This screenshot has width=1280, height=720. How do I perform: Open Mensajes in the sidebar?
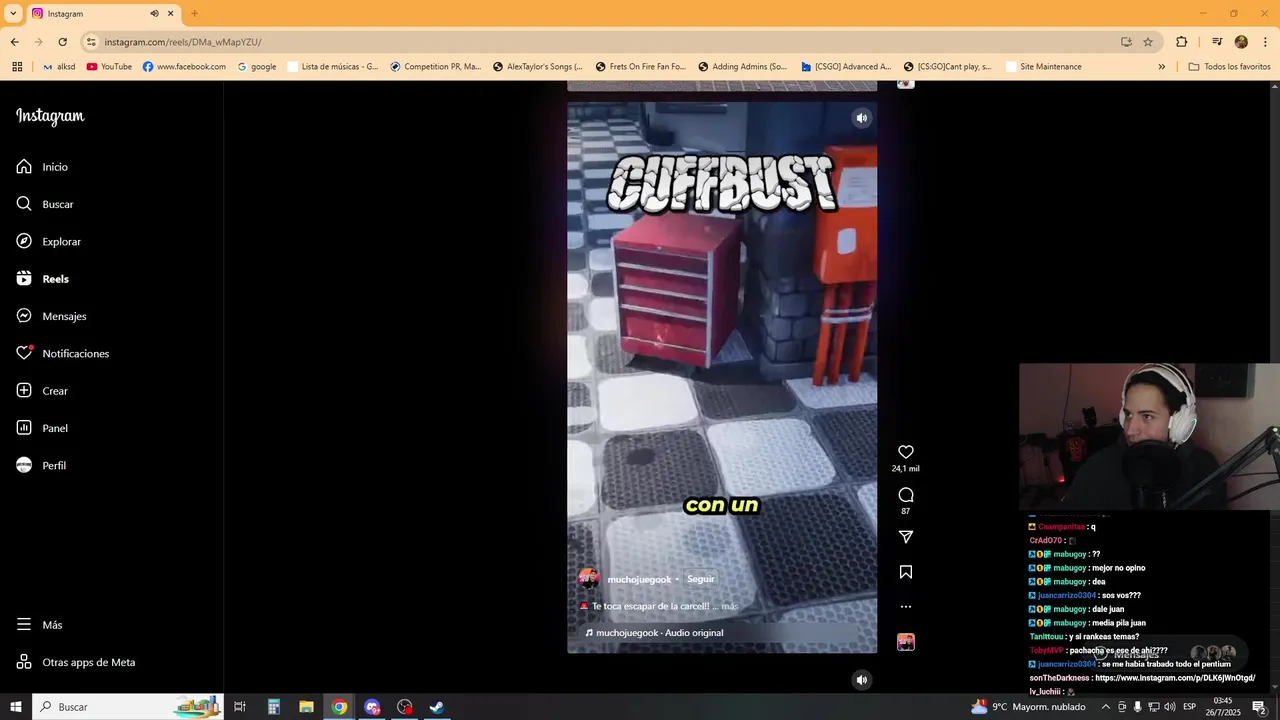click(x=51, y=316)
